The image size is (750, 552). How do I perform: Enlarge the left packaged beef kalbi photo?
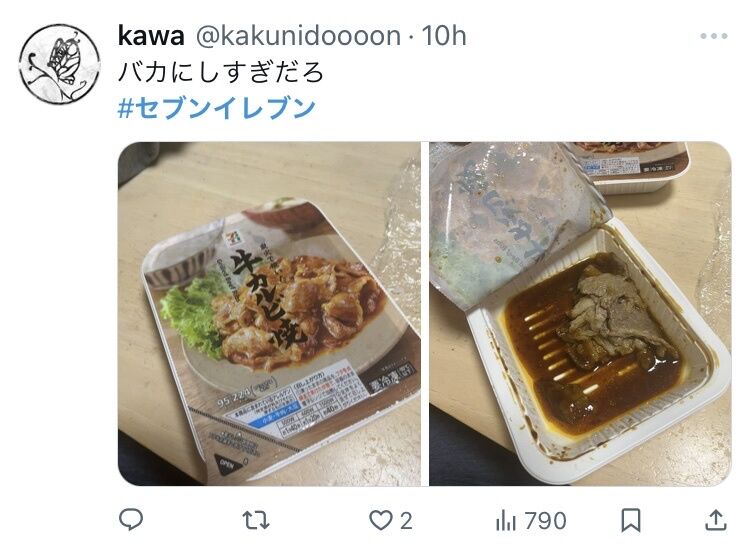click(x=269, y=314)
